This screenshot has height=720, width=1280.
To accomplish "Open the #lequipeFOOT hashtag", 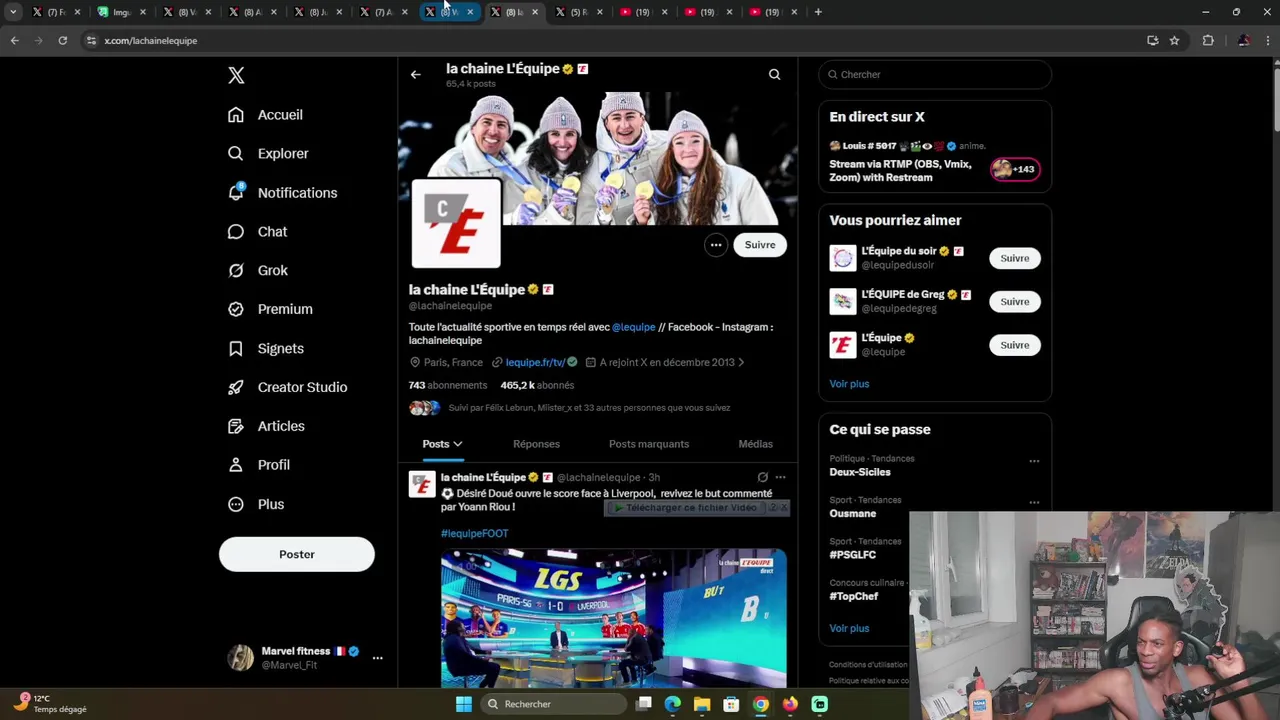I will tap(475, 534).
